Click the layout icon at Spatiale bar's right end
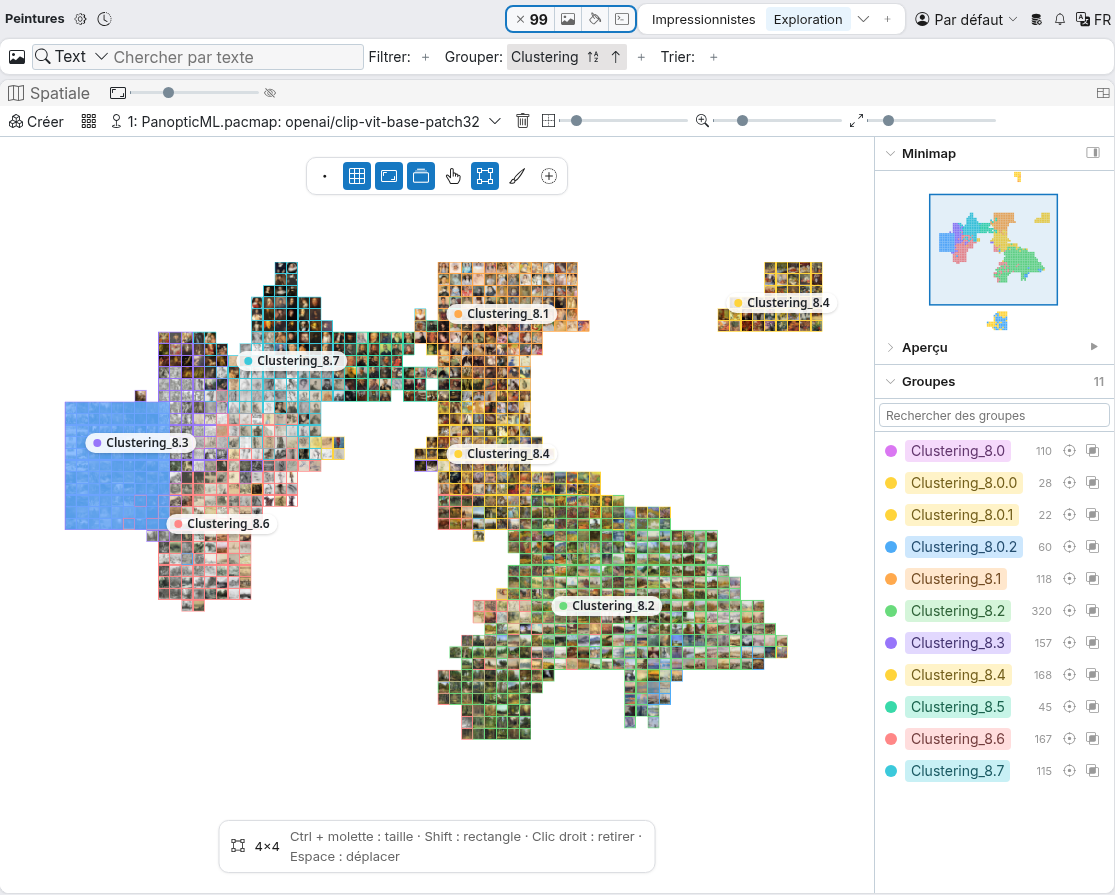Screen dimensions: 1115x895 (x=1103, y=93)
